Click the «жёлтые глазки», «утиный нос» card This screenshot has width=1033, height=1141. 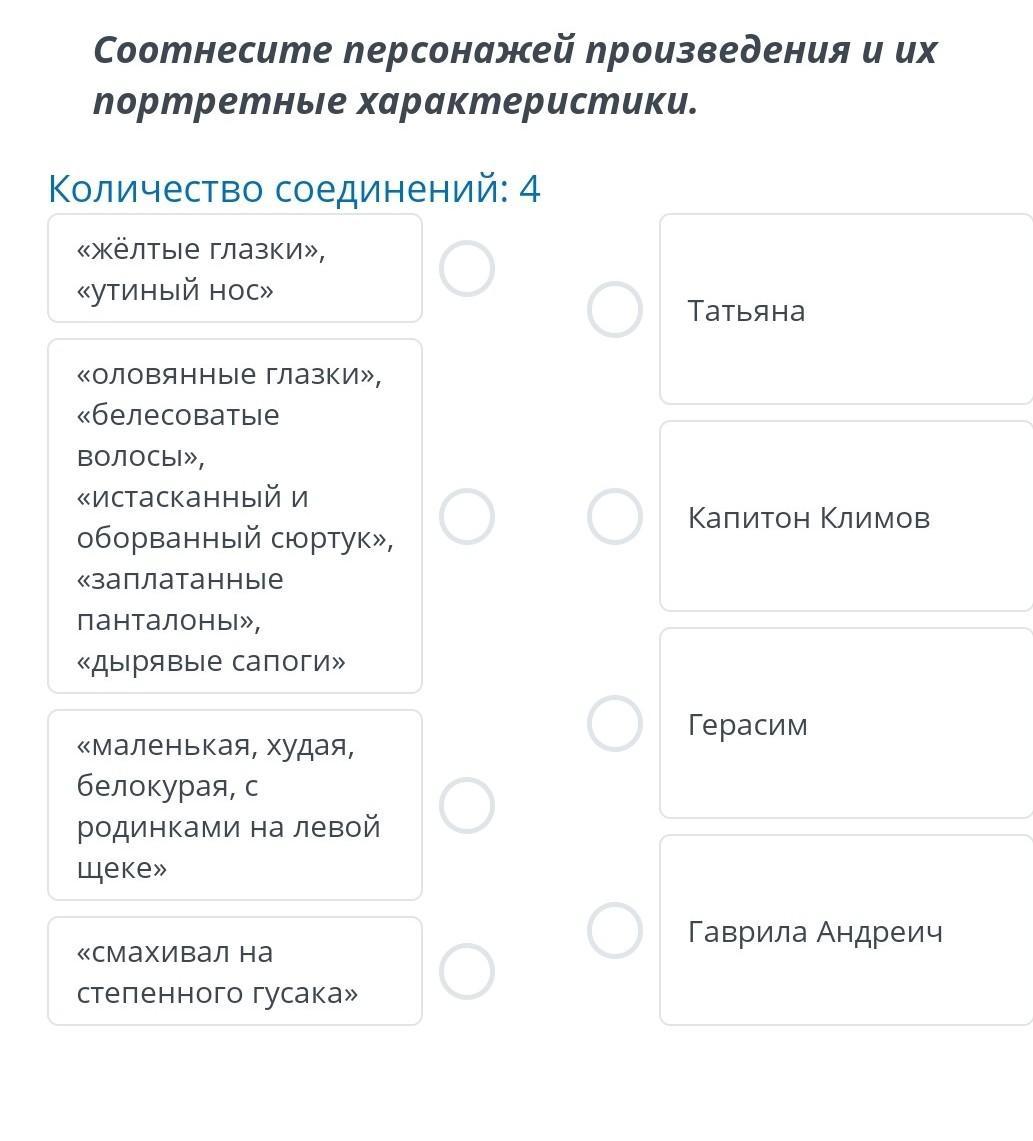(235, 269)
